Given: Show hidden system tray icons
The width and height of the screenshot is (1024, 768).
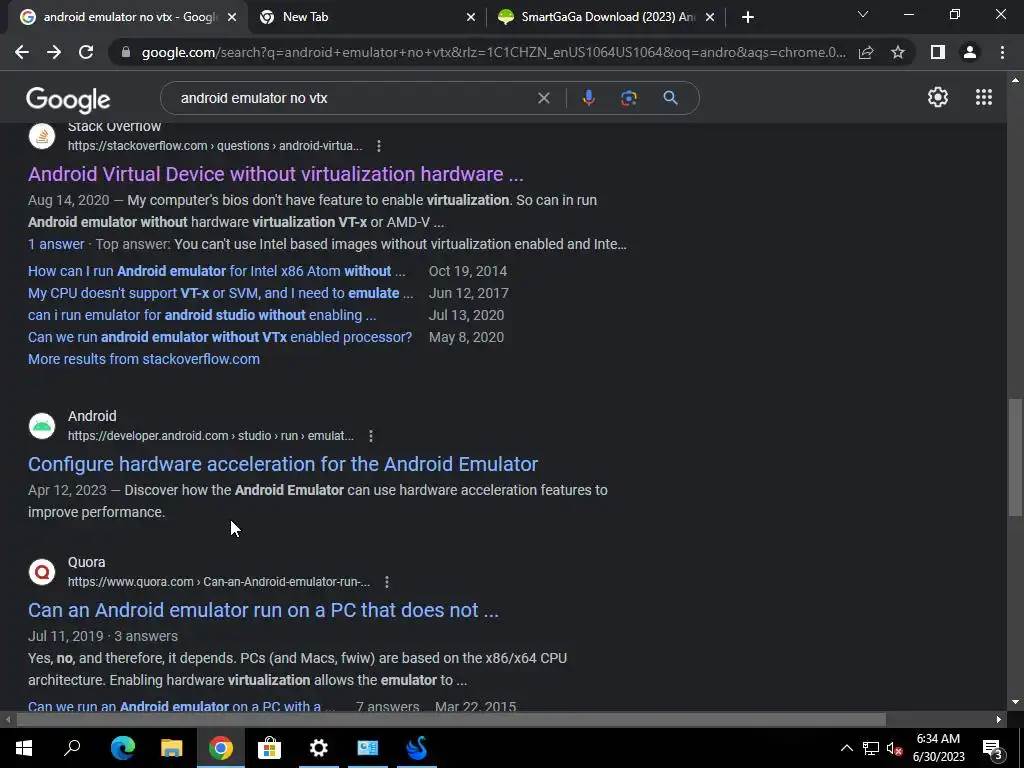Looking at the screenshot, I should (x=846, y=748).
